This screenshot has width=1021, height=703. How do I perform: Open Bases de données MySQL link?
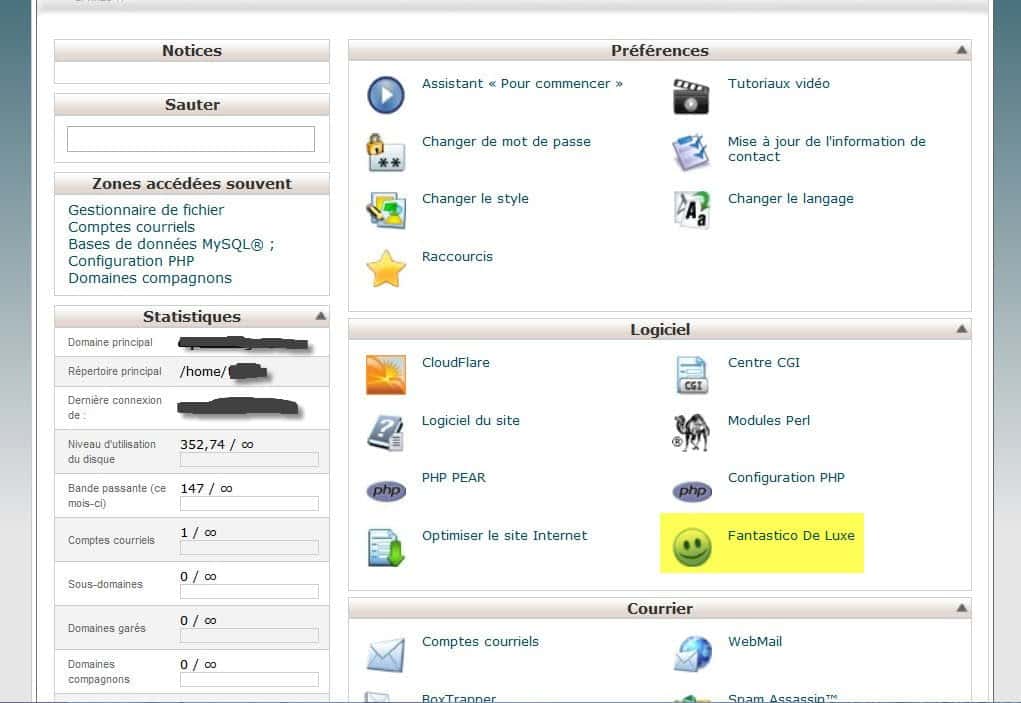(x=171, y=243)
